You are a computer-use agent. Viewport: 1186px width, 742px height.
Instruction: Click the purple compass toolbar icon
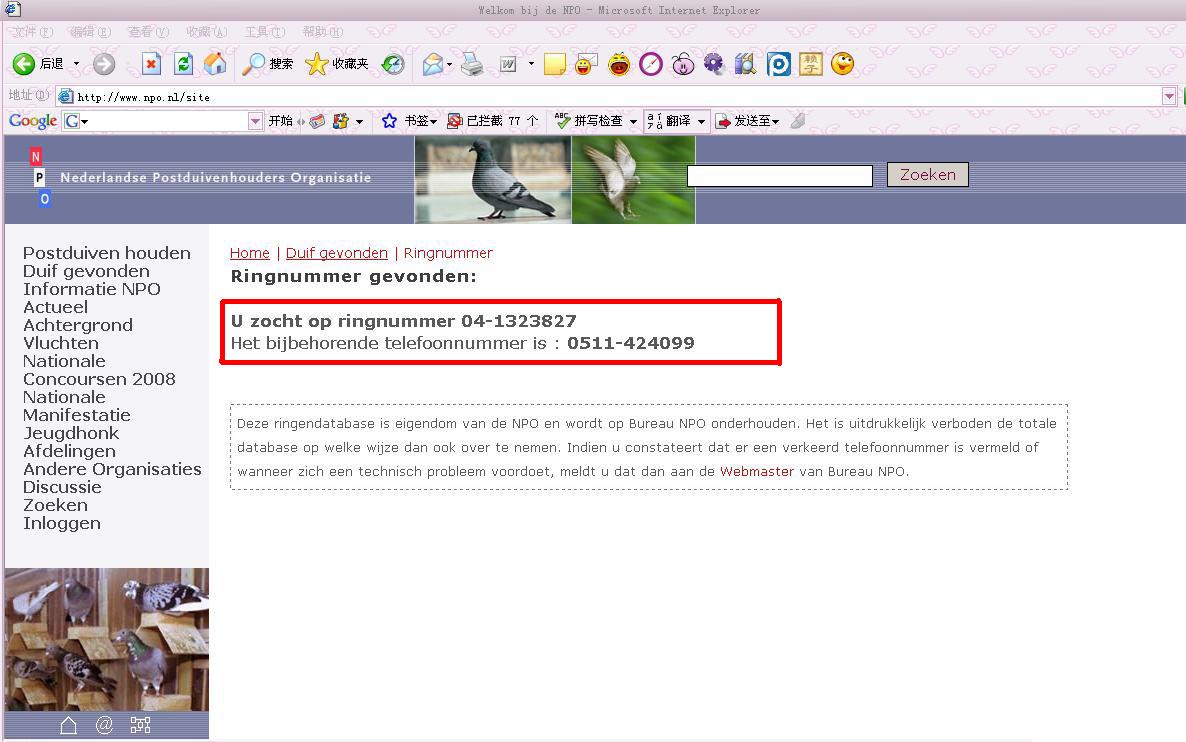click(650, 64)
